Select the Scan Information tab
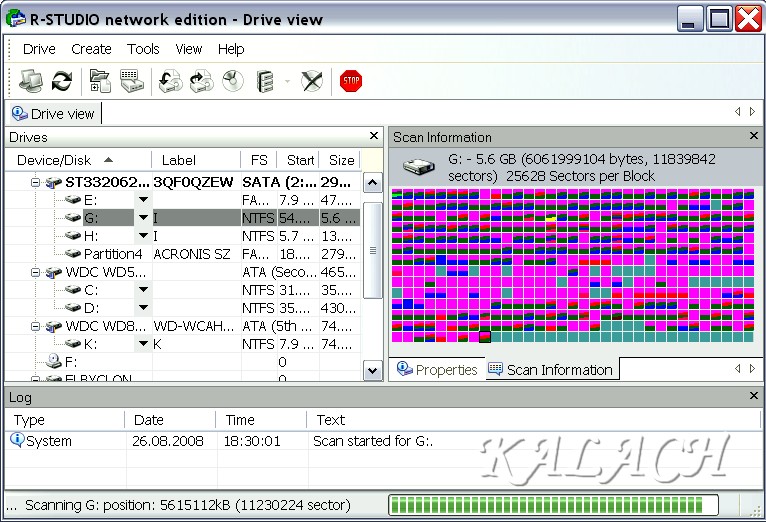 click(552, 370)
